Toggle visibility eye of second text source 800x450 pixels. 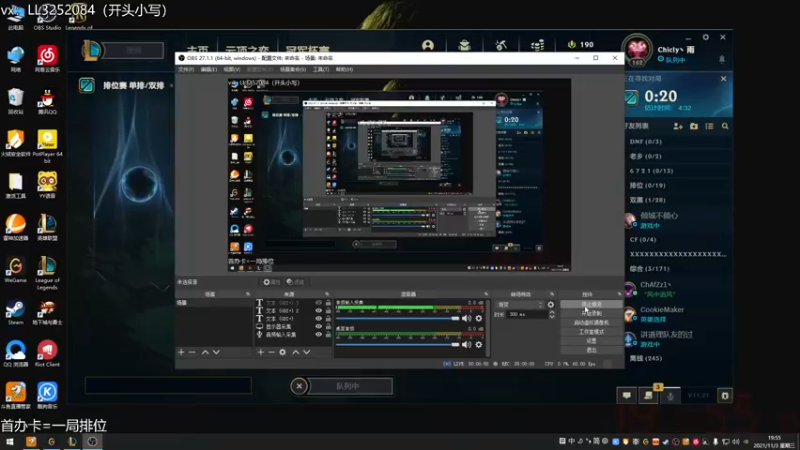[x=318, y=311]
